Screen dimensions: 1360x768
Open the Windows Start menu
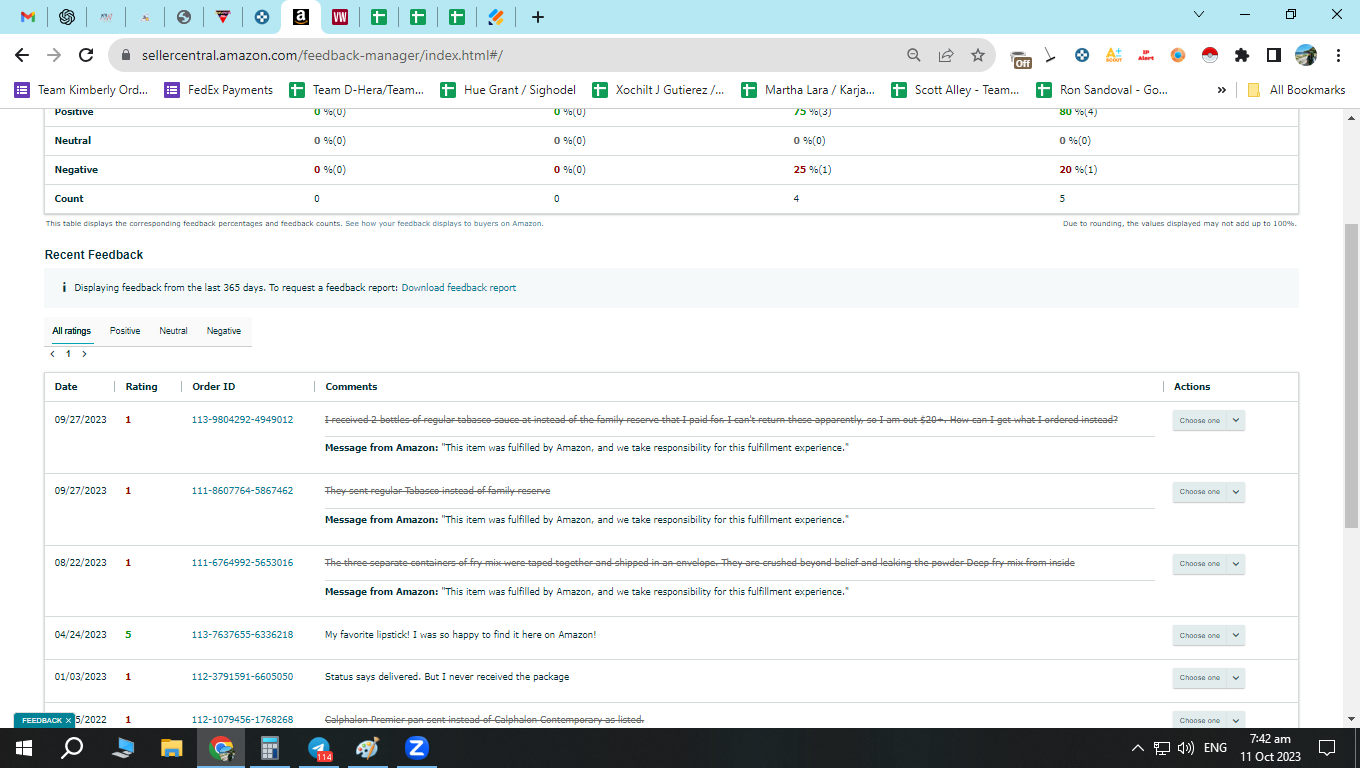23,748
